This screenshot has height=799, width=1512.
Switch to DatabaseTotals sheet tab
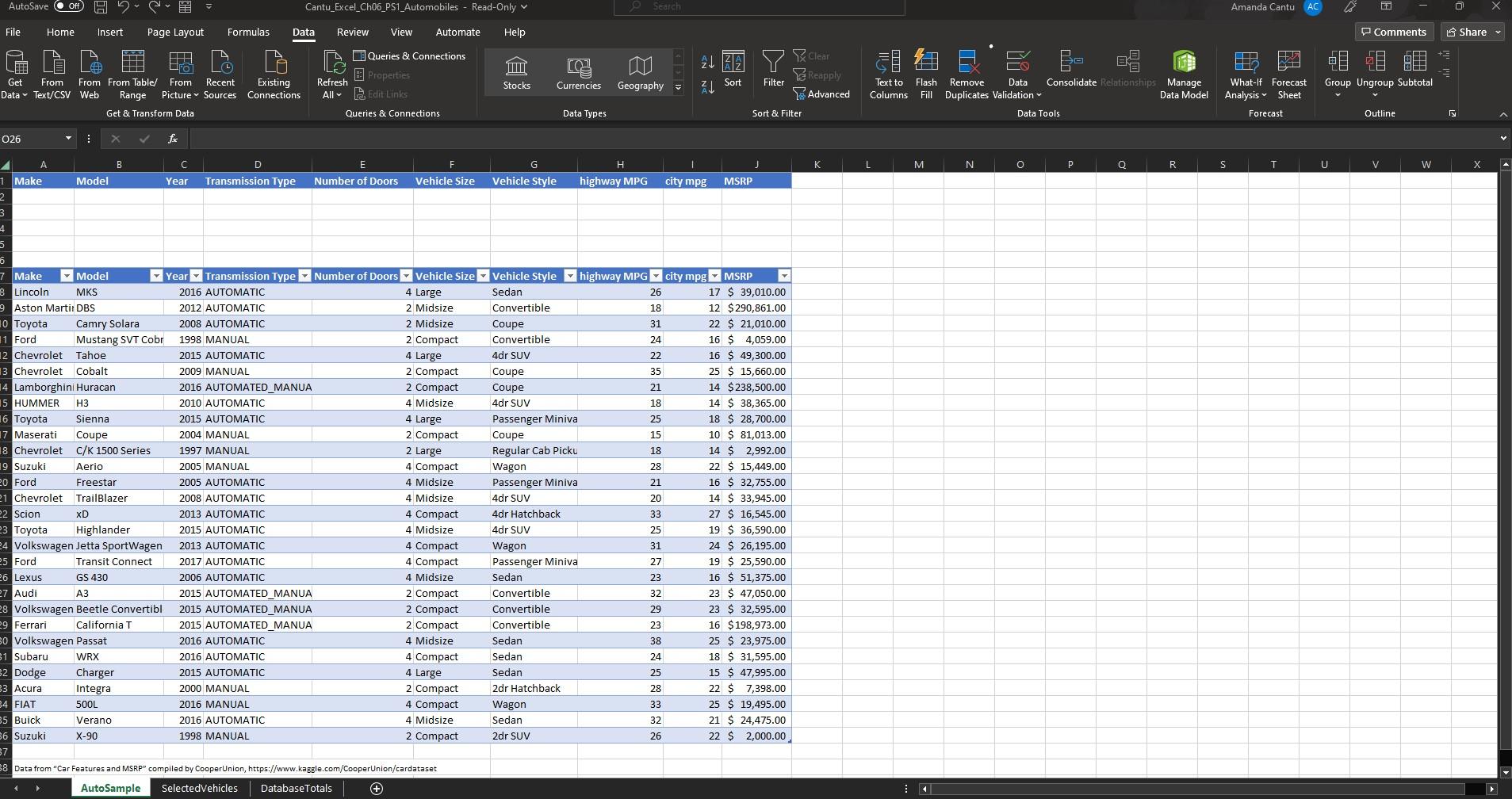(297, 789)
